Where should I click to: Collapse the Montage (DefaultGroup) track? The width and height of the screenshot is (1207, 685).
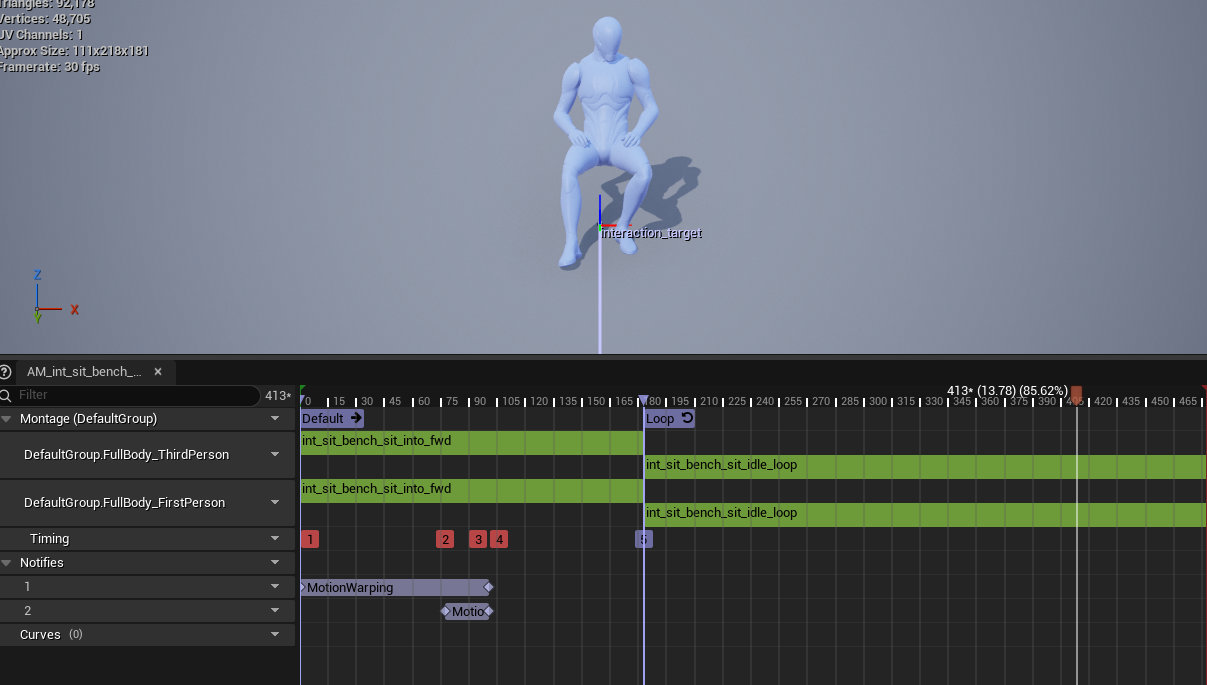coord(7,419)
